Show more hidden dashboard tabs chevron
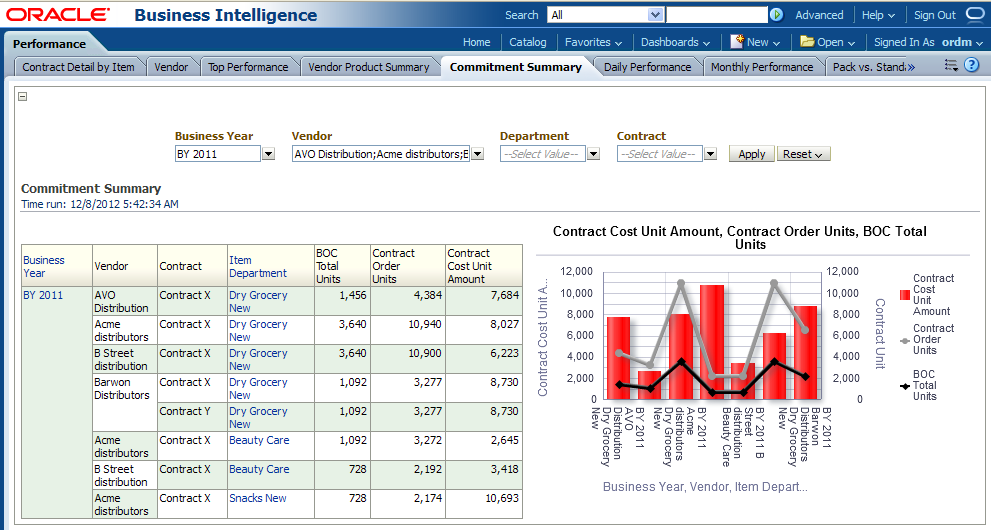Screen dimensions: 991x530 point(910,67)
